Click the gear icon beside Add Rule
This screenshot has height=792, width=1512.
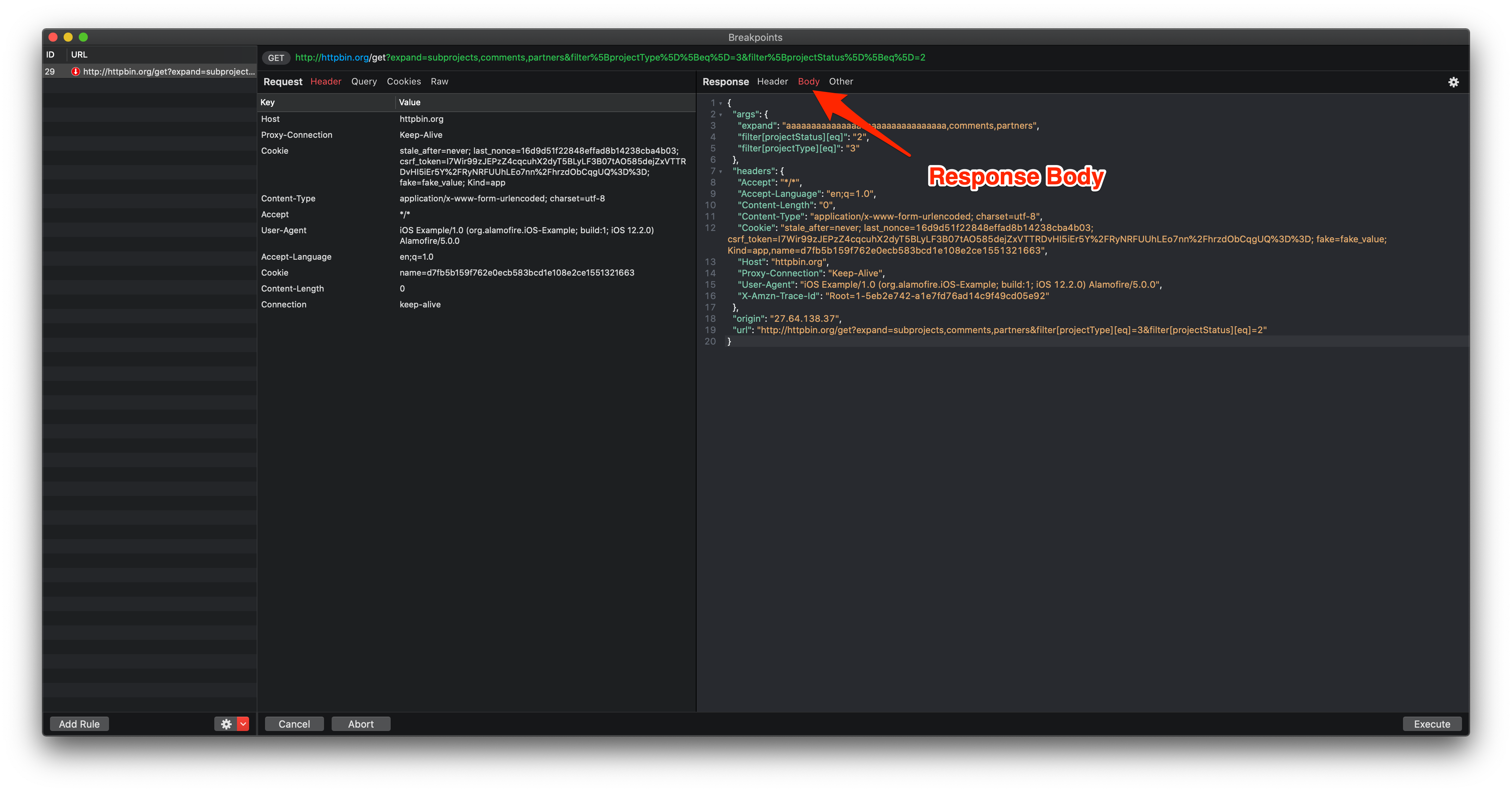[x=226, y=724]
